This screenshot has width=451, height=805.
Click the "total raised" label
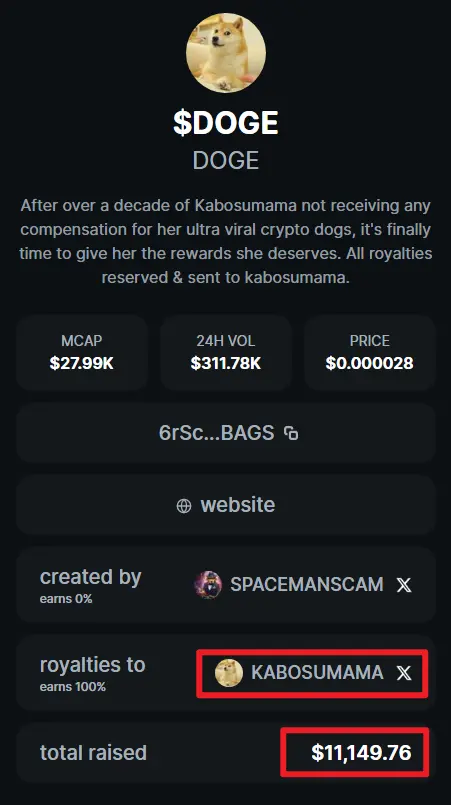point(93,753)
